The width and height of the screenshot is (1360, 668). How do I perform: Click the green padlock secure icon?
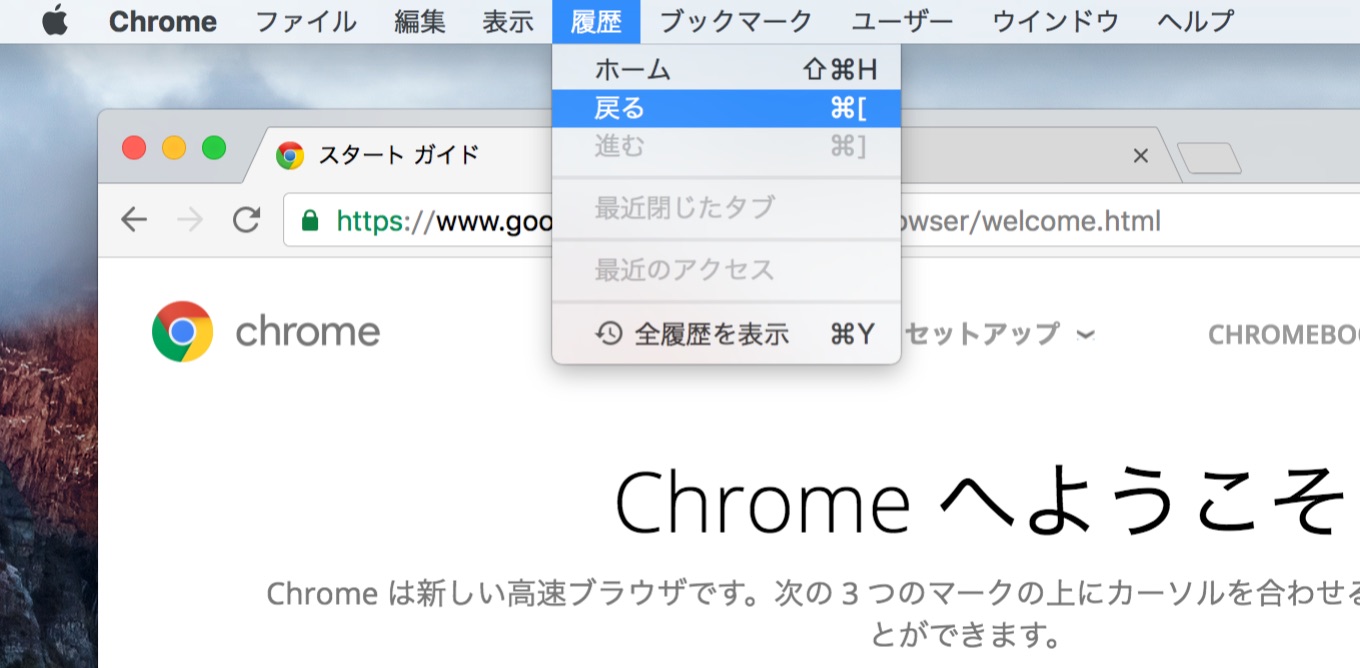tap(310, 220)
